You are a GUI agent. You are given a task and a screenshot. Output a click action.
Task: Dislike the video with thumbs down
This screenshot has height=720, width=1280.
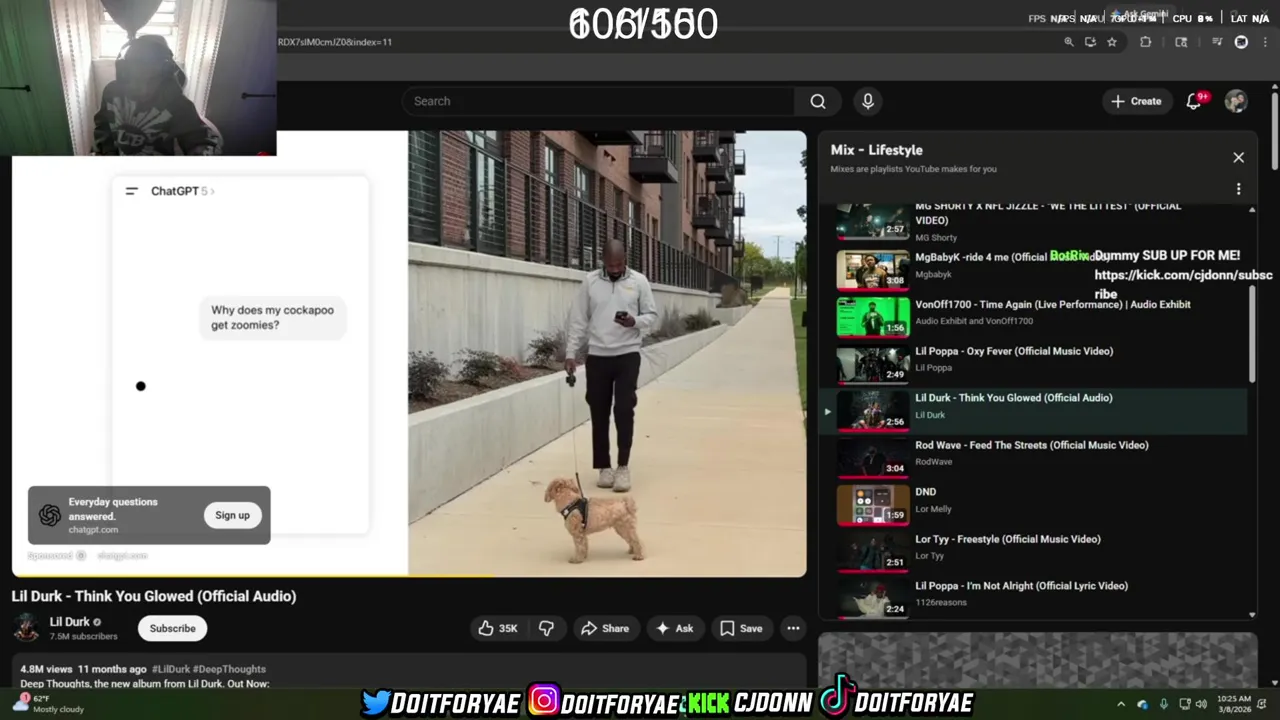[x=546, y=628]
